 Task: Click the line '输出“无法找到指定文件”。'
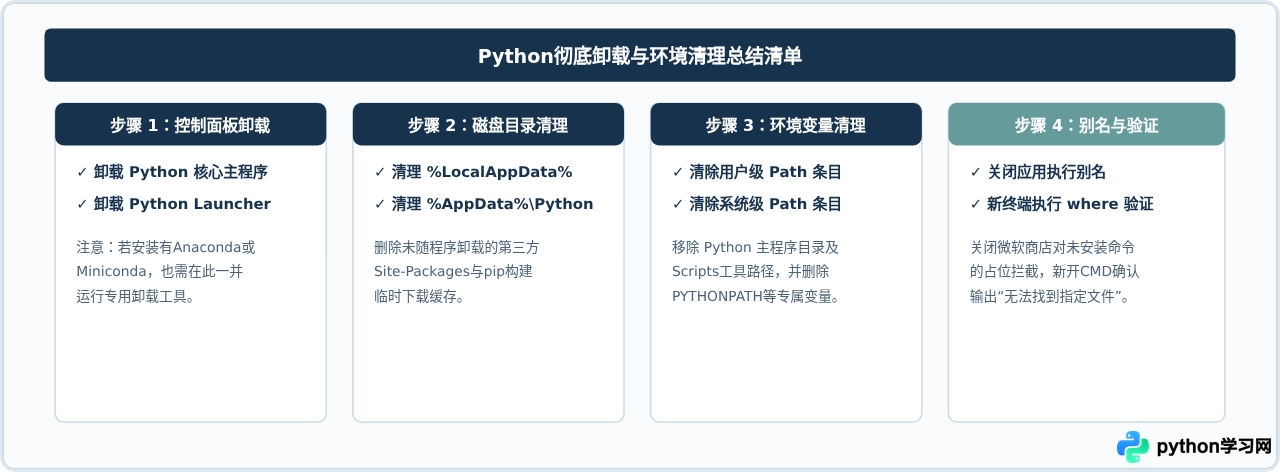click(x=1051, y=297)
